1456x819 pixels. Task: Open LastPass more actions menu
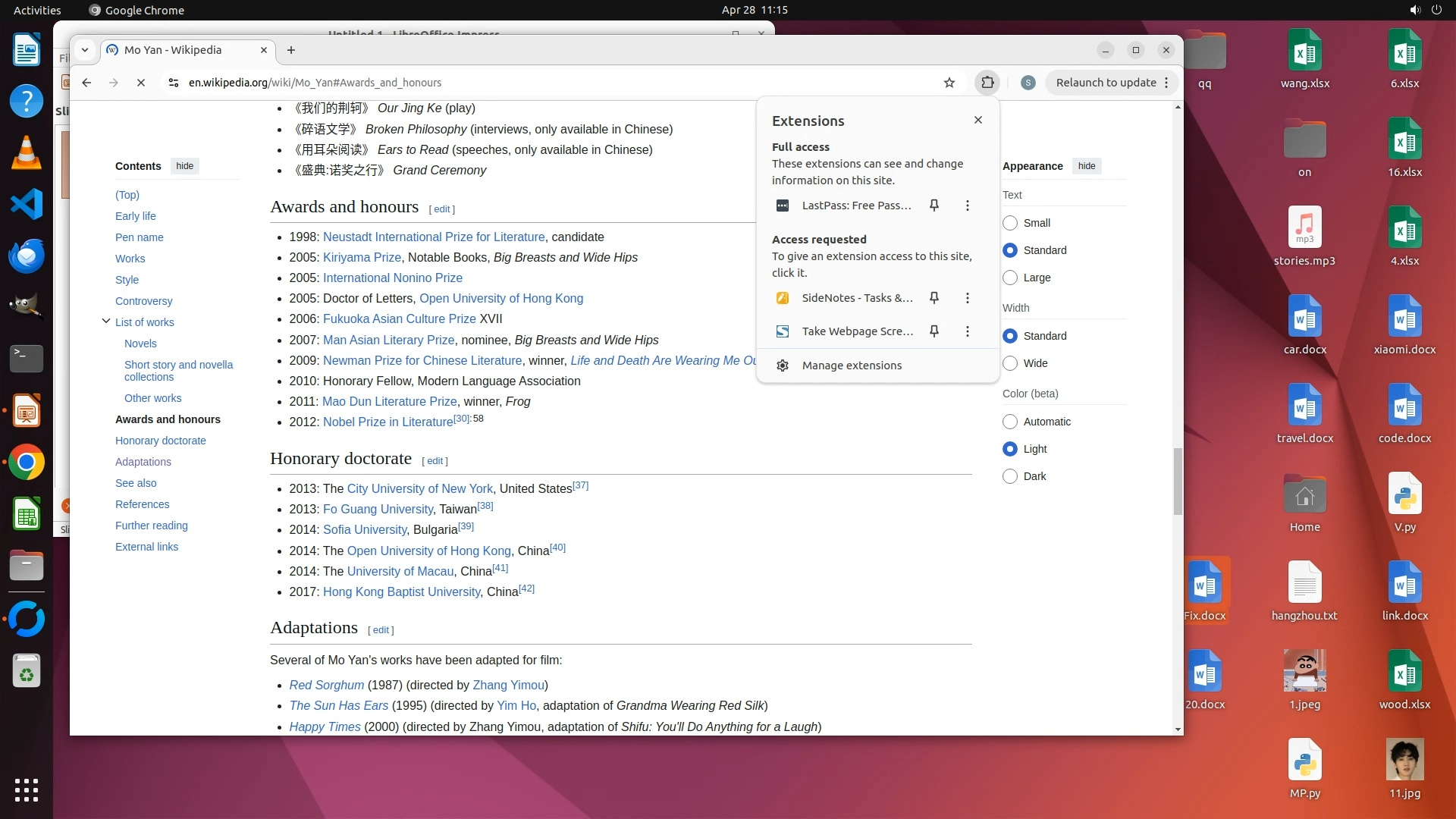pos(967,206)
